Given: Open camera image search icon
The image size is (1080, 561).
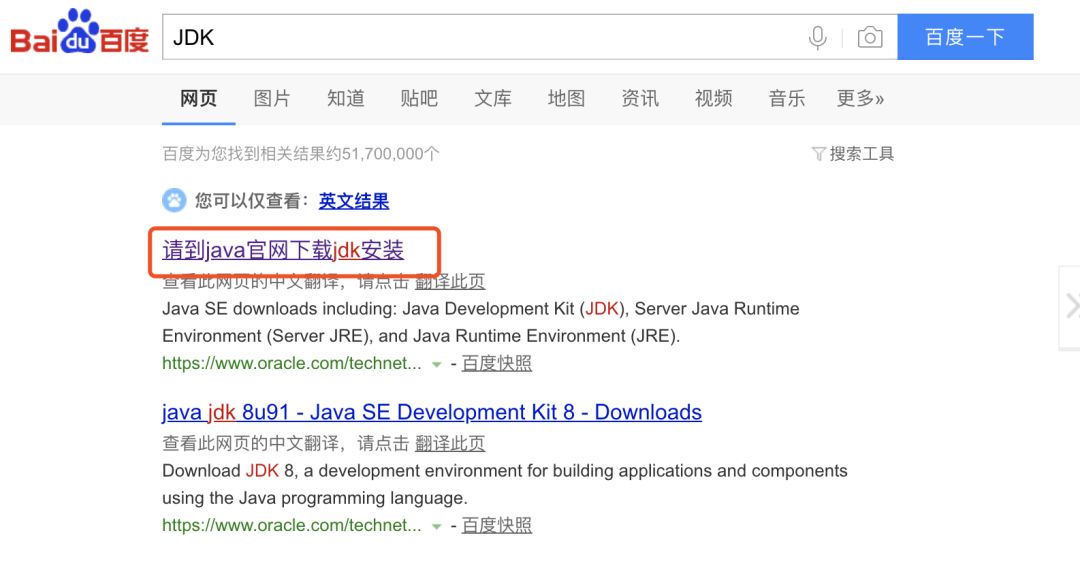Looking at the screenshot, I should coord(870,37).
